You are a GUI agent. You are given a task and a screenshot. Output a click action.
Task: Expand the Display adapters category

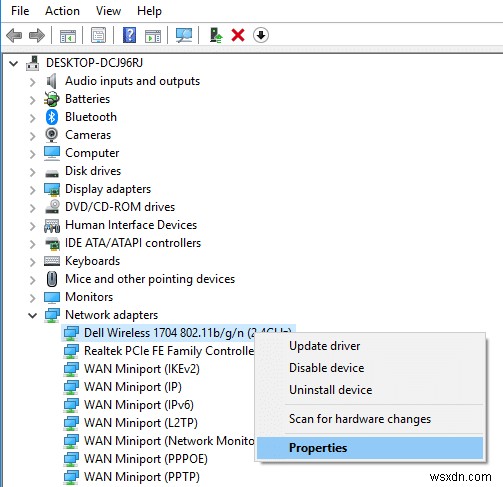32,190
